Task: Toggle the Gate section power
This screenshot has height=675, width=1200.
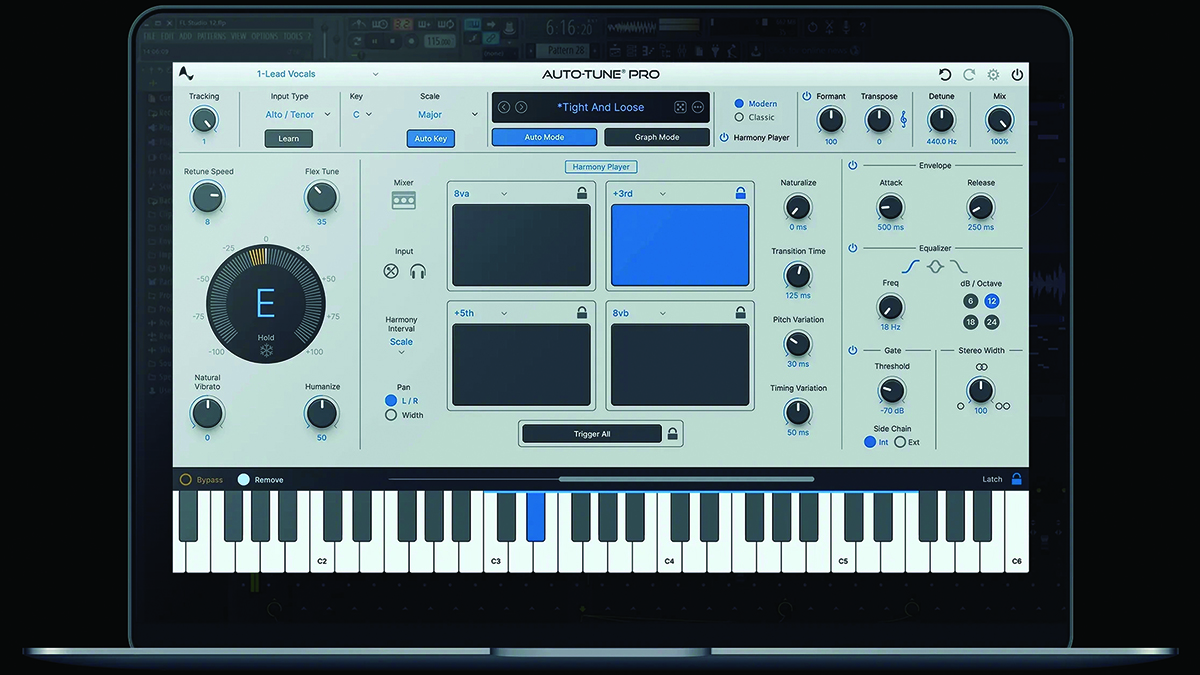Action: coord(853,350)
